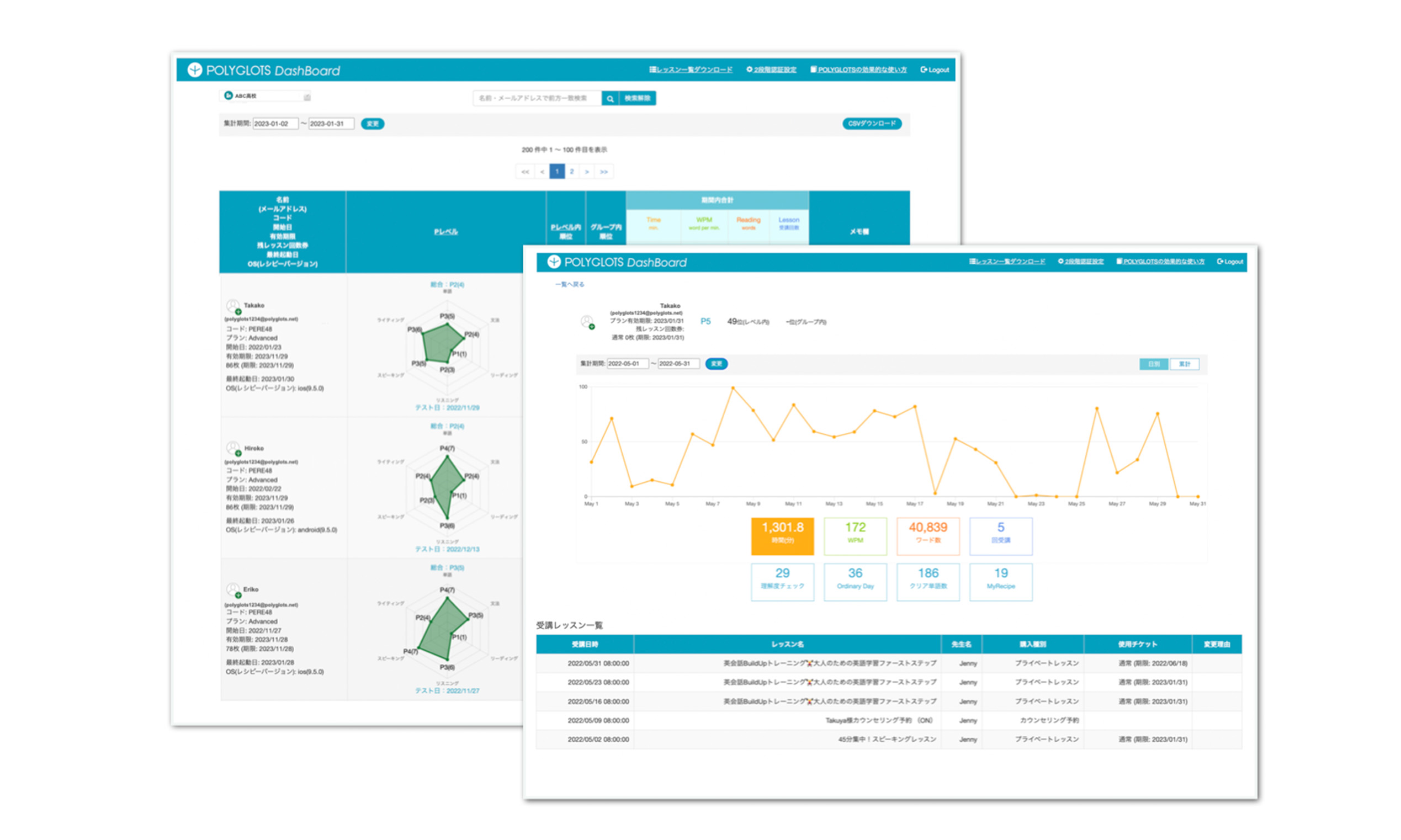This screenshot has width=1401, height=840.
Task: Click 45分集中！スピーキングレッスン lesson name
Action: click(887, 739)
